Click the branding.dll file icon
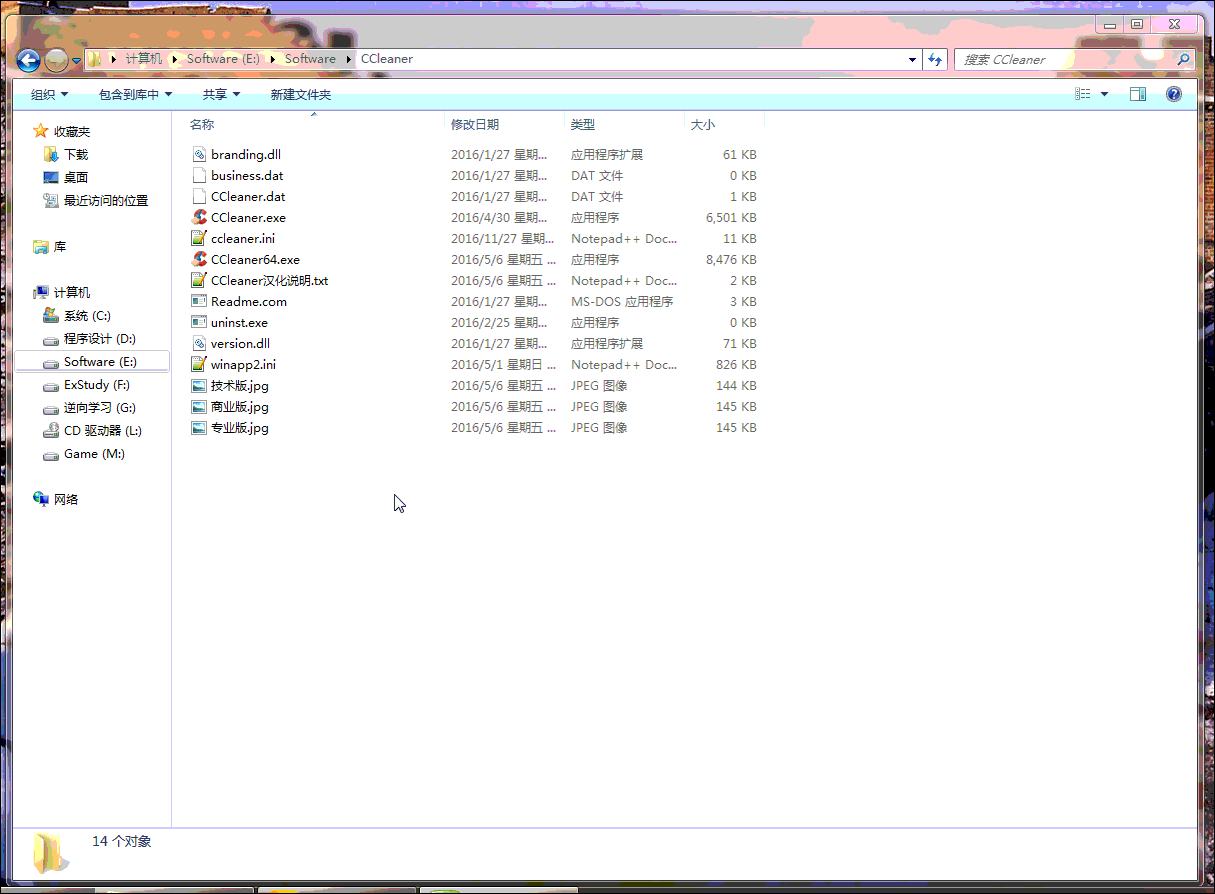Viewport: 1215px width, 894px height. pos(199,154)
